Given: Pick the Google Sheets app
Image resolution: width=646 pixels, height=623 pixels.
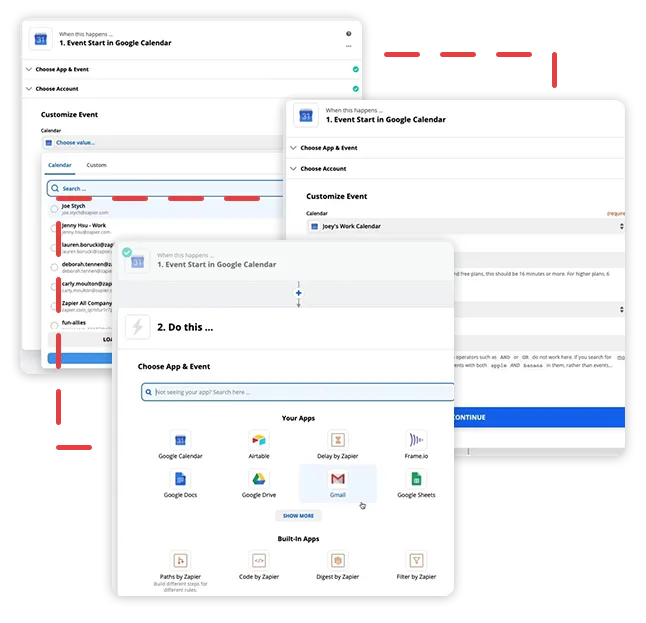Looking at the screenshot, I should (416, 484).
